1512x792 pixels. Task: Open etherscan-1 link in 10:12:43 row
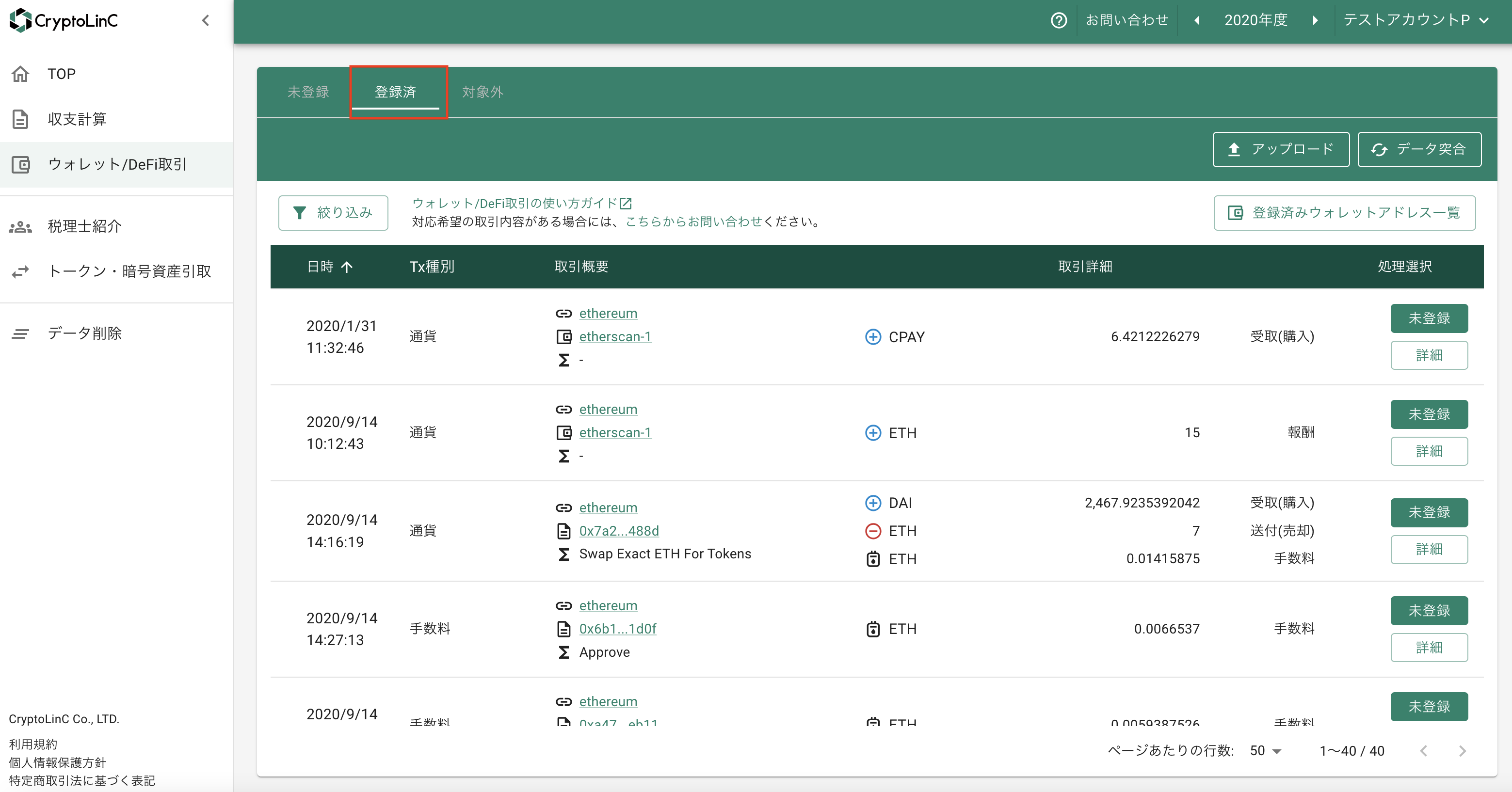pyautogui.click(x=615, y=433)
